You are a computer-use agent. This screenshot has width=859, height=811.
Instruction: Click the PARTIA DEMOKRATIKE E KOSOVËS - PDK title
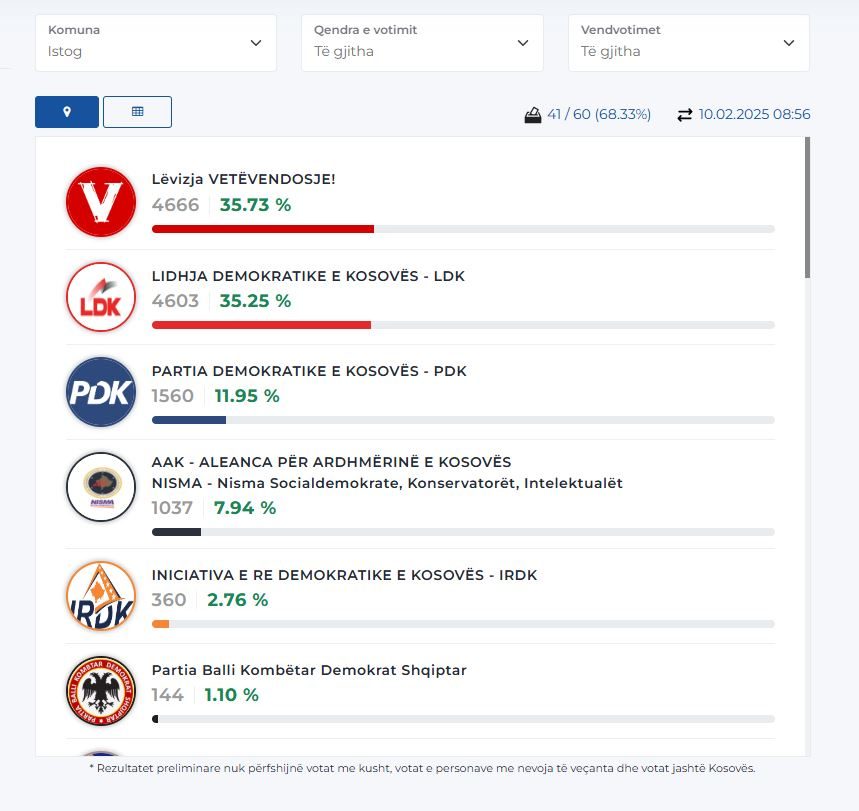click(309, 371)
